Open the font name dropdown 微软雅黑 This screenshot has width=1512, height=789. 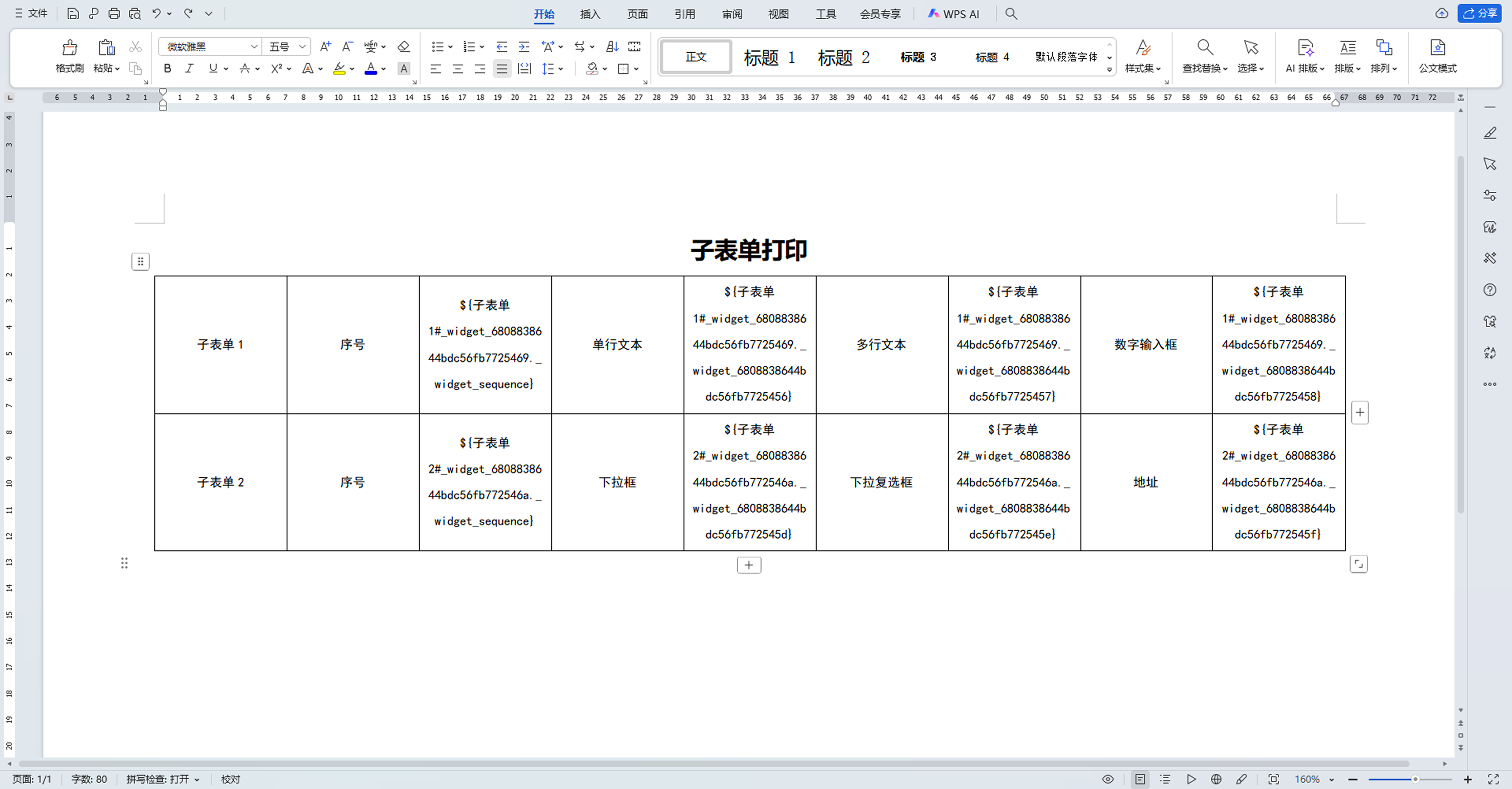click(x=254, y=46)
